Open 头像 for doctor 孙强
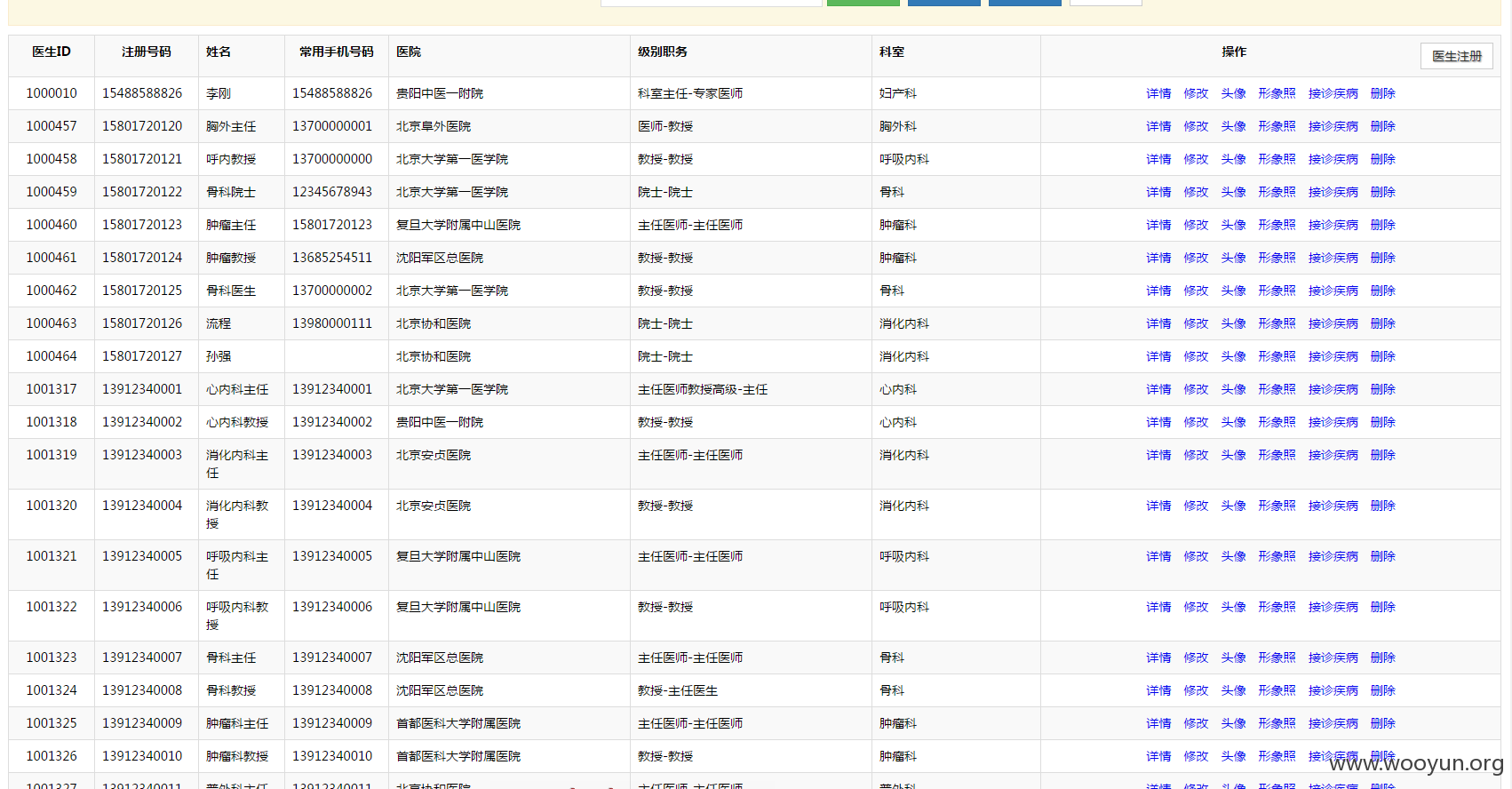 pyautogui.click(x=1233, y=356)
